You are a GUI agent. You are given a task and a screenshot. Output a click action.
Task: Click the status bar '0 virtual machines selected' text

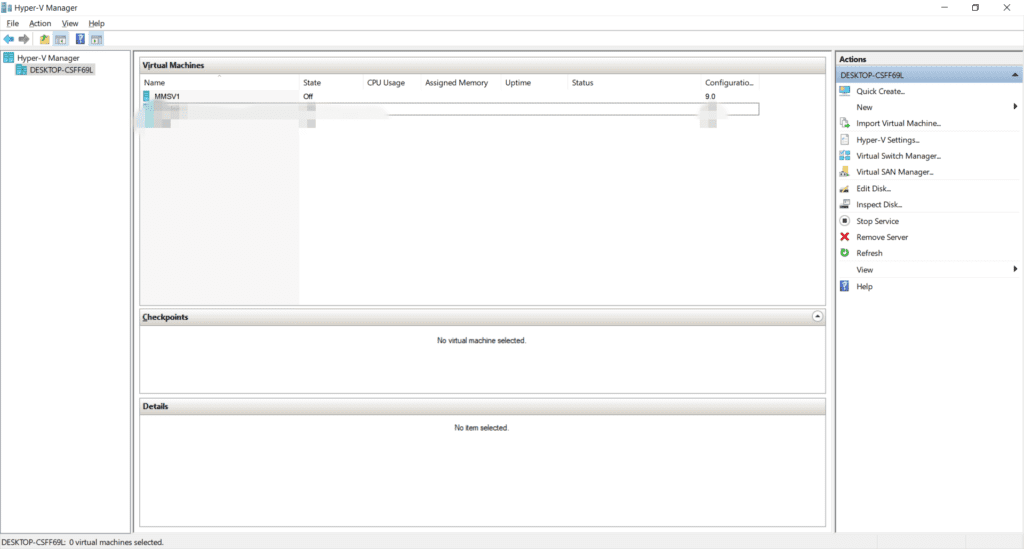click(x=116, y=542)
